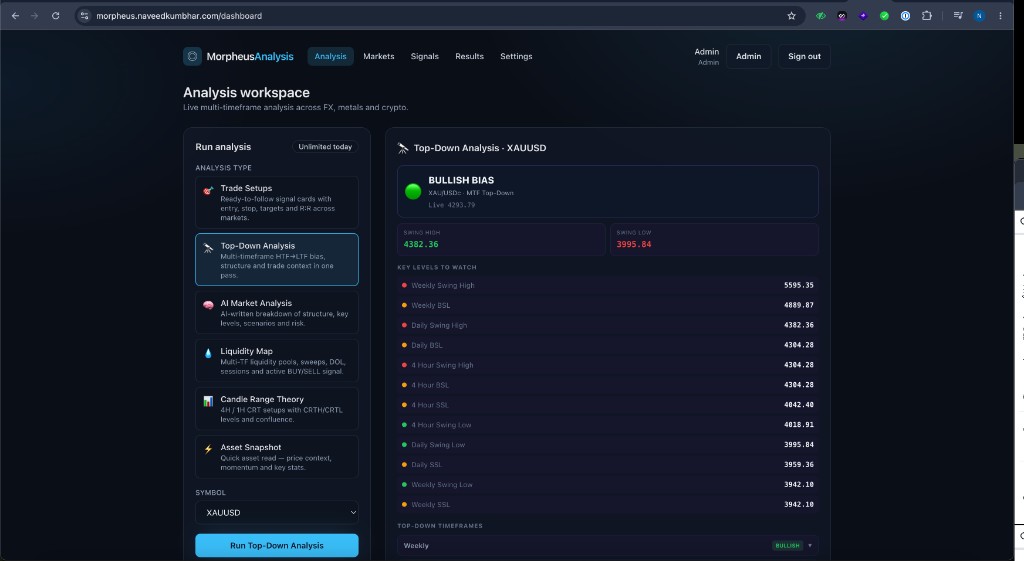Click the Sign out button
1024x561 pixels.
pyautogui.click(x=804, y=56)
